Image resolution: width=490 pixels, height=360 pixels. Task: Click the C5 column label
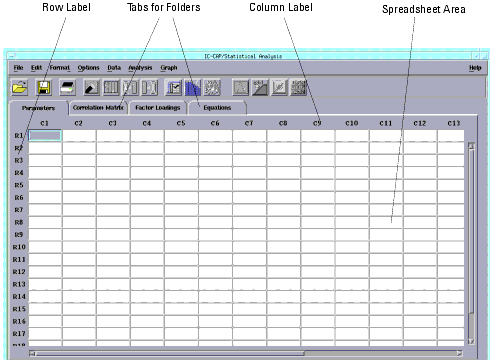(181, 123)
